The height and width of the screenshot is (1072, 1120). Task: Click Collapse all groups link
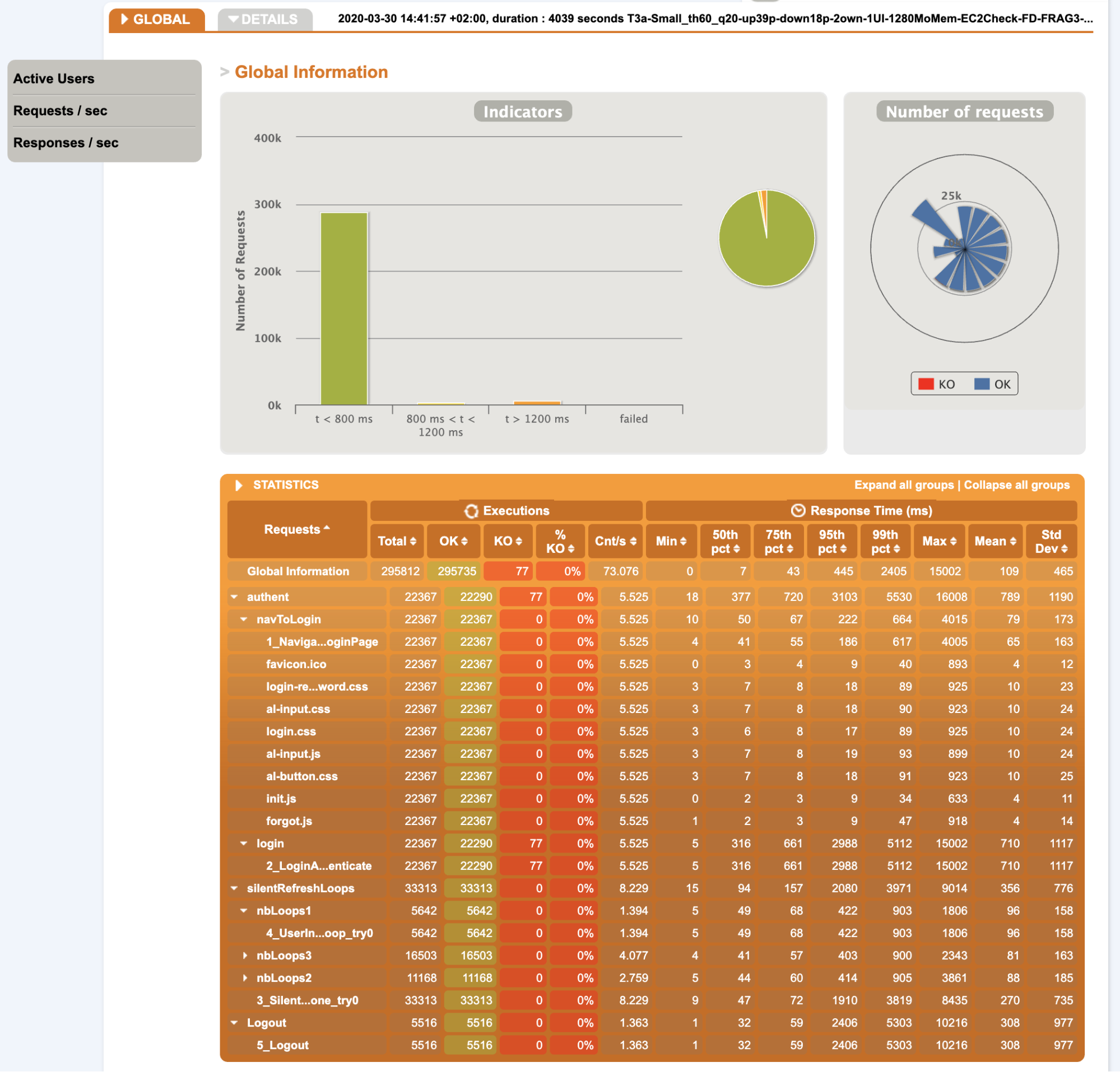coord(1016,485)
